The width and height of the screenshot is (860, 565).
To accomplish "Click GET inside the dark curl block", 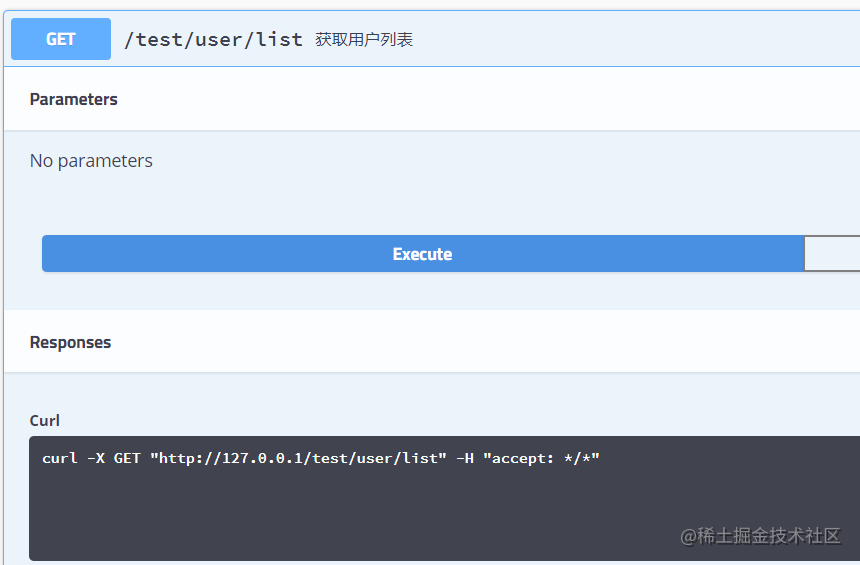I will coord(127,458).
